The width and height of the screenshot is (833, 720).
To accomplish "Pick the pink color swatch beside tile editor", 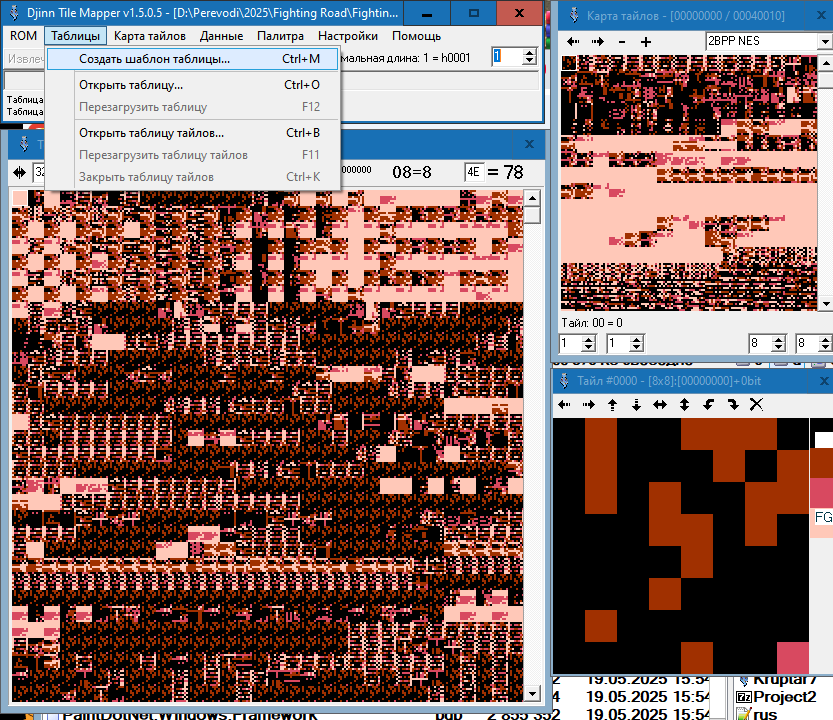I will point(821,493).
